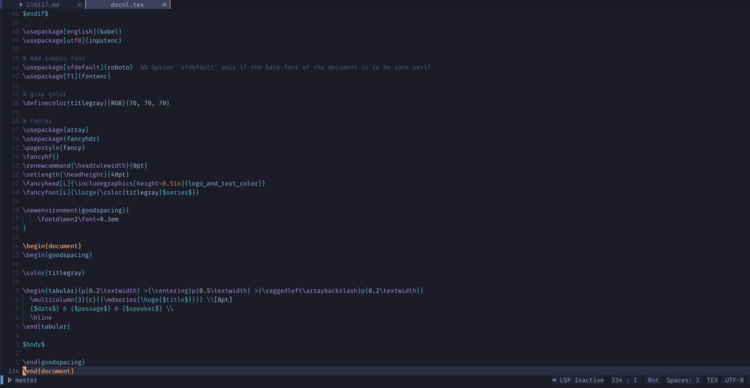Click the \end{goodspacing} line
The width and height of the screenshot is (750, 388).
tap(54, 362)
